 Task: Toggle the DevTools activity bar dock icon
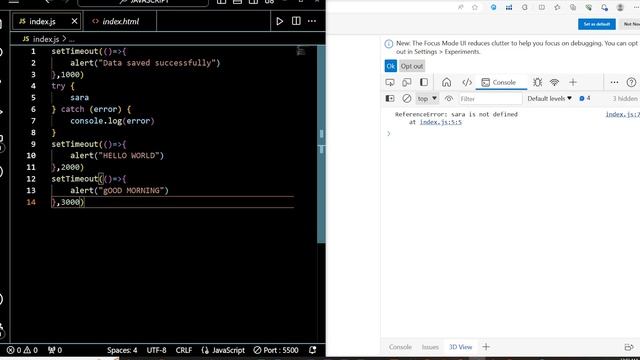tap(424, 82)
